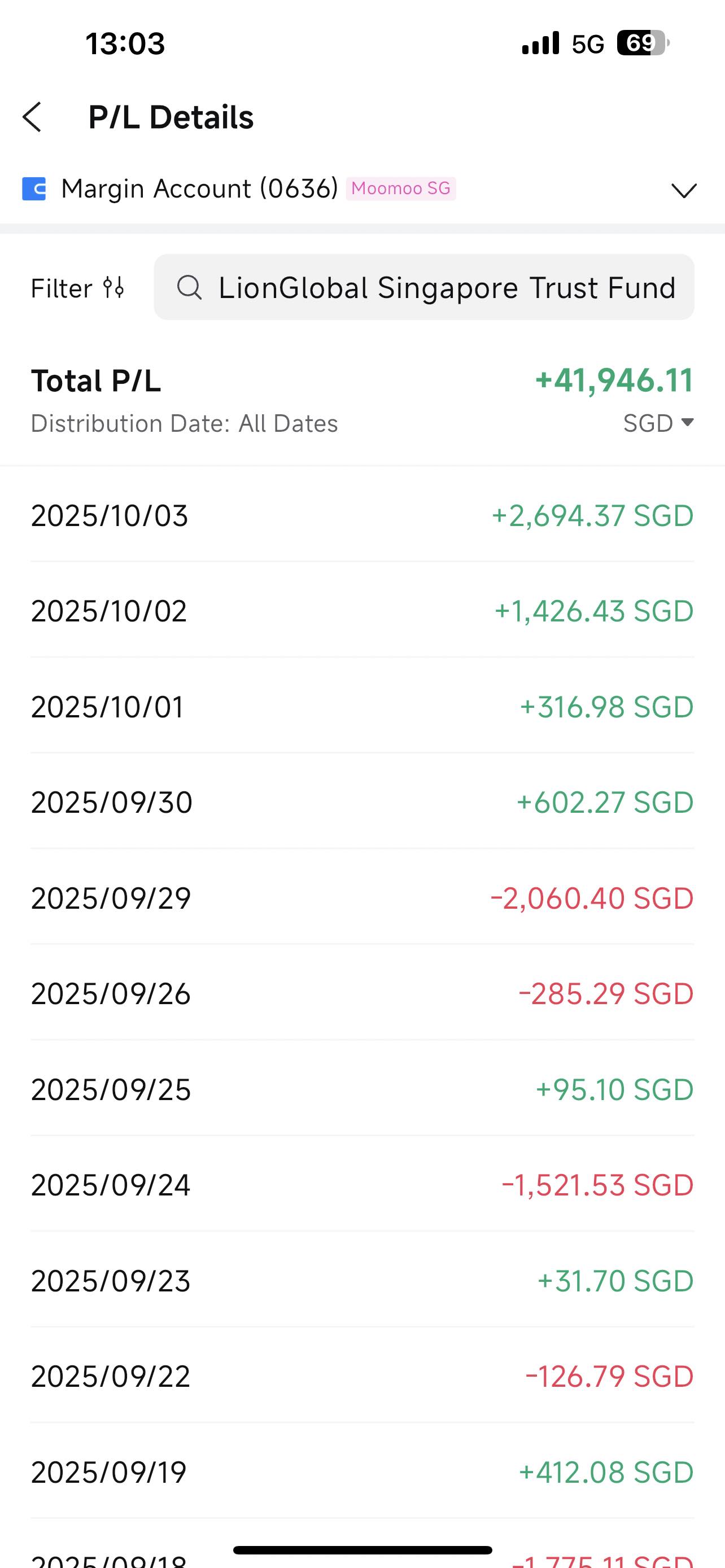This screenshot has height=1568, width=725.
Task: Tap the Moomoo SG badge
Action: coord(400,189)
